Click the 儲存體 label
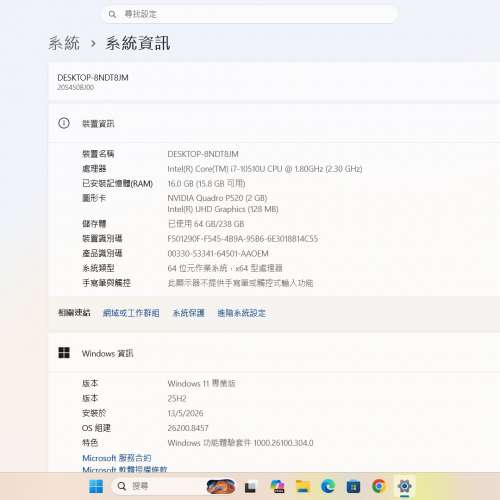 [94, 224]
